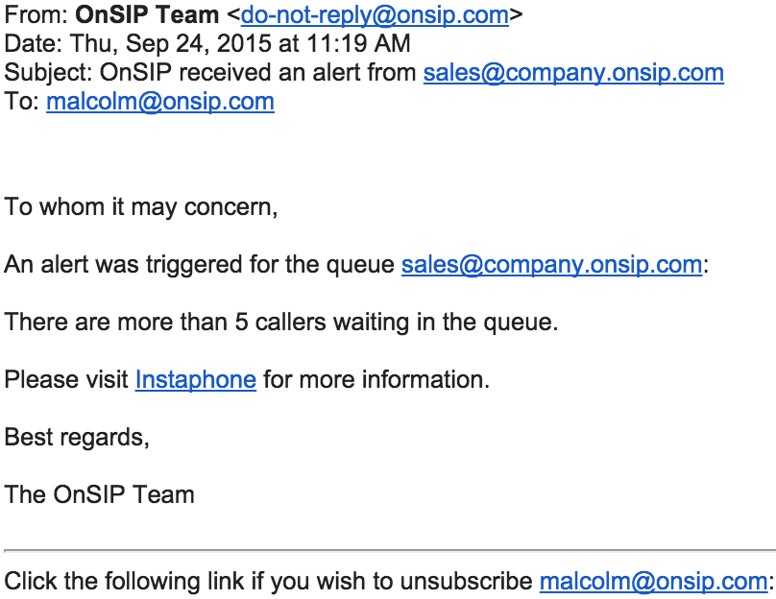The height and width of the screenshot is (599, 776).
Task: Click the horizontal divider above the unsubscribe text
Action: [x=388, y=550]
